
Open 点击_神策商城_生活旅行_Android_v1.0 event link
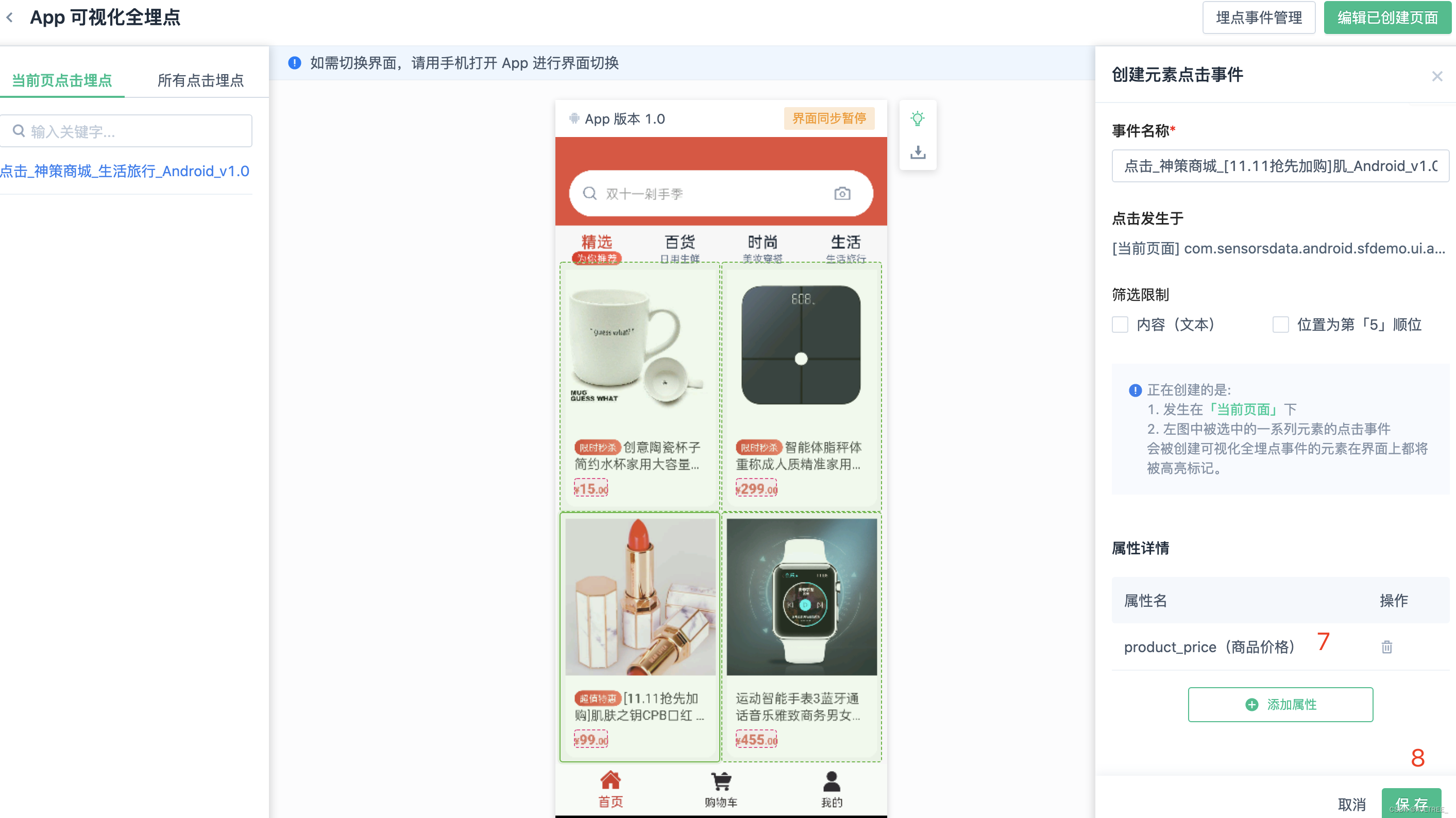(x=125, y=171)
